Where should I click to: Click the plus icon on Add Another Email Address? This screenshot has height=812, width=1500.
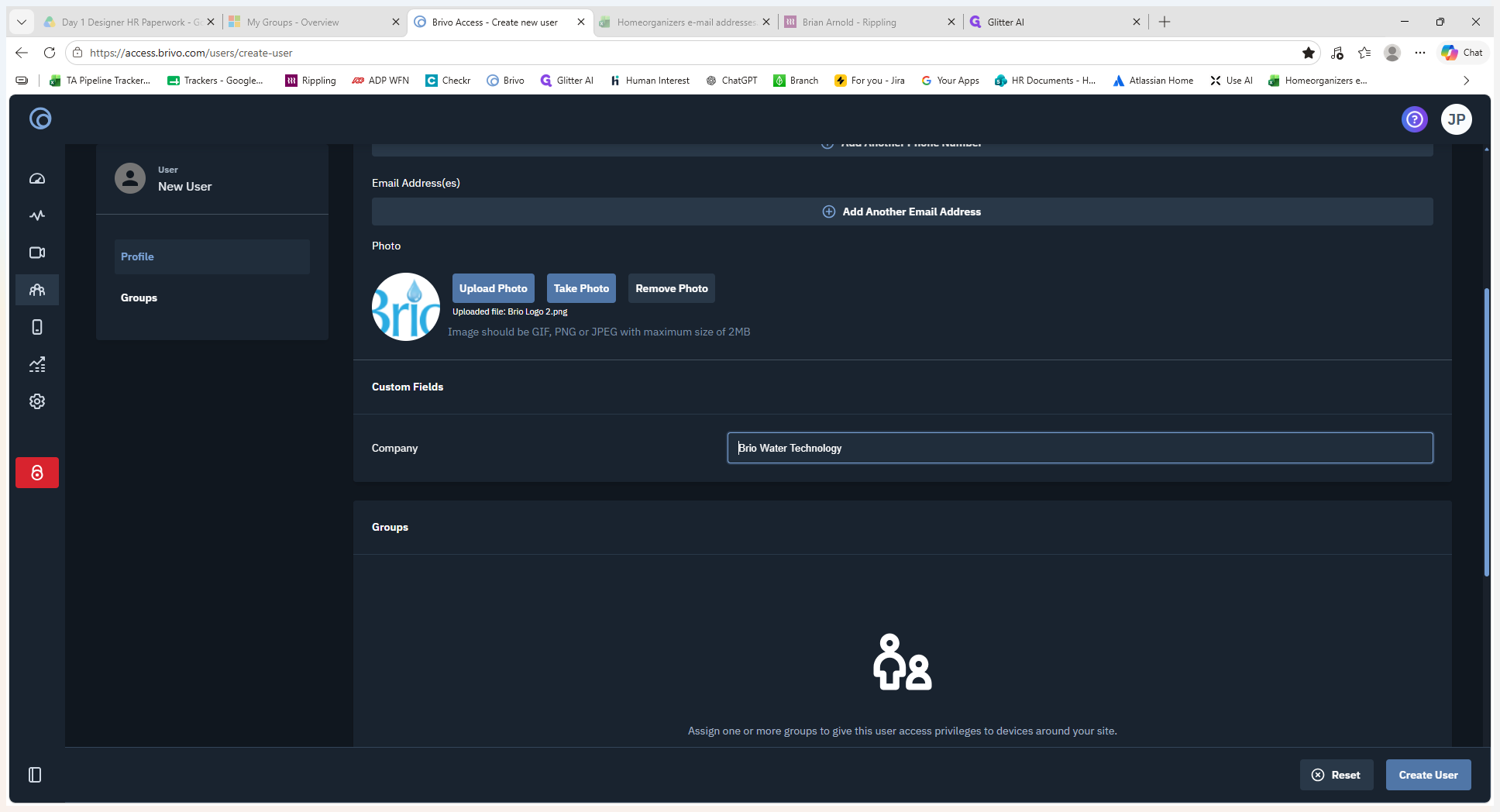829,212
